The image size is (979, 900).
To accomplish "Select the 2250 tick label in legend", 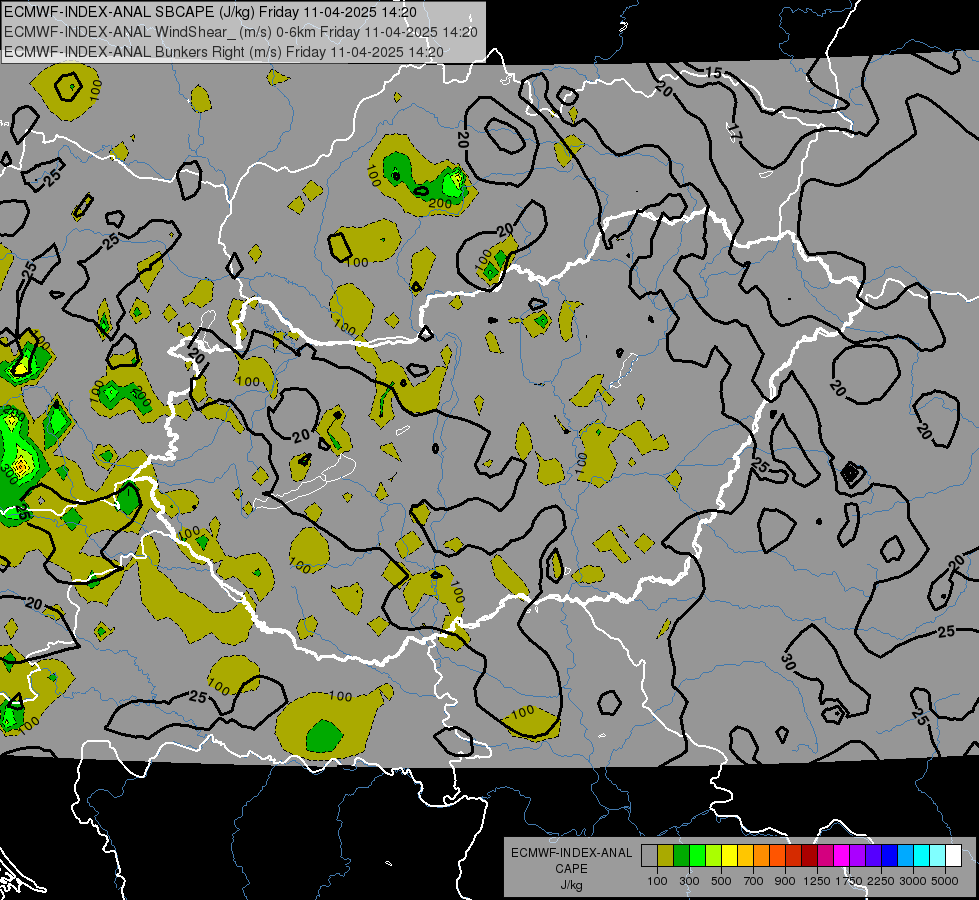I will click(881, 881).
